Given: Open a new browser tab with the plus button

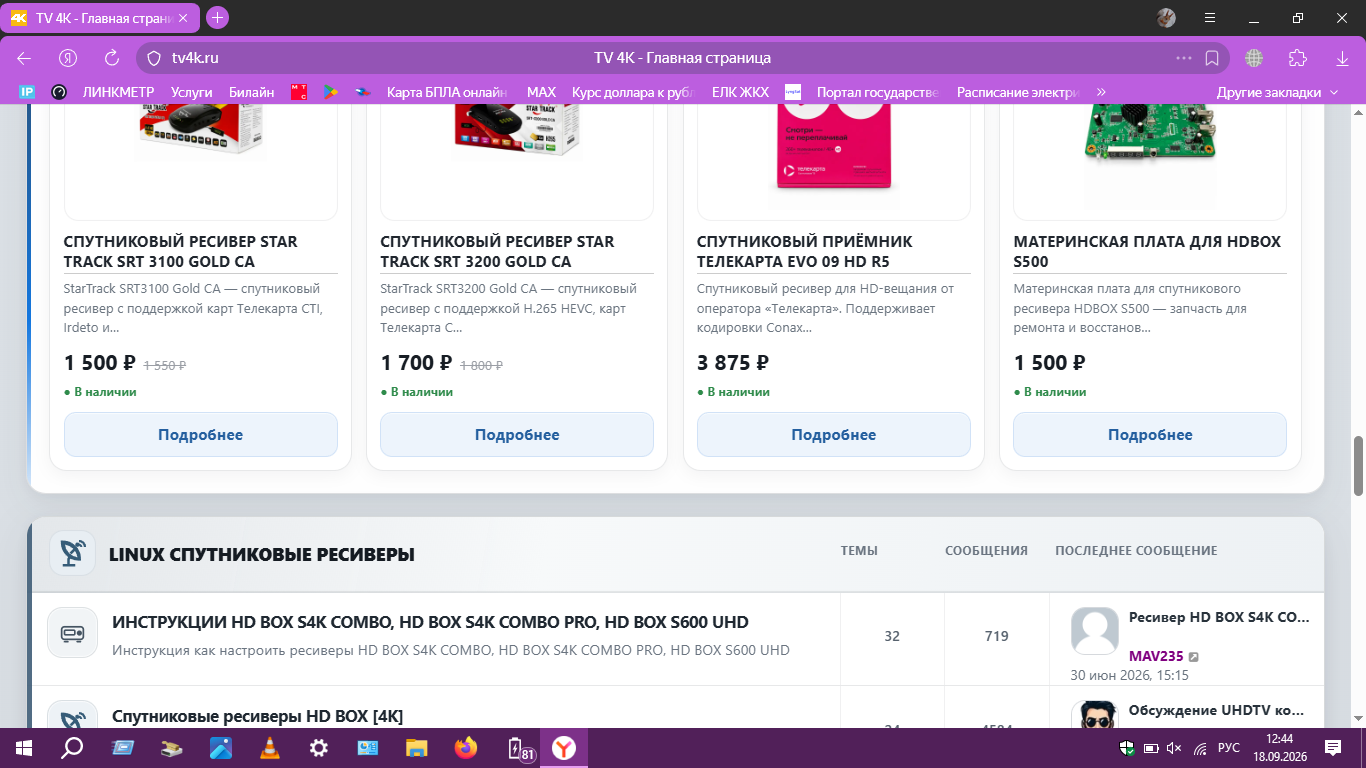Looking at the screenshot, I should click(x=217, y=17).
